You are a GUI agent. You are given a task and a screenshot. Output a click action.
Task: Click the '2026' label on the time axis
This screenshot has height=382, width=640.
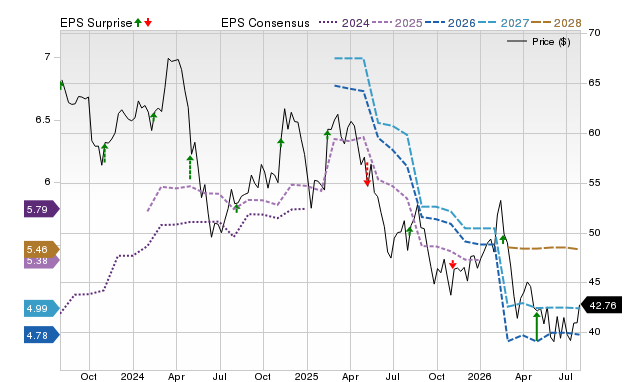tap(480, 376)
